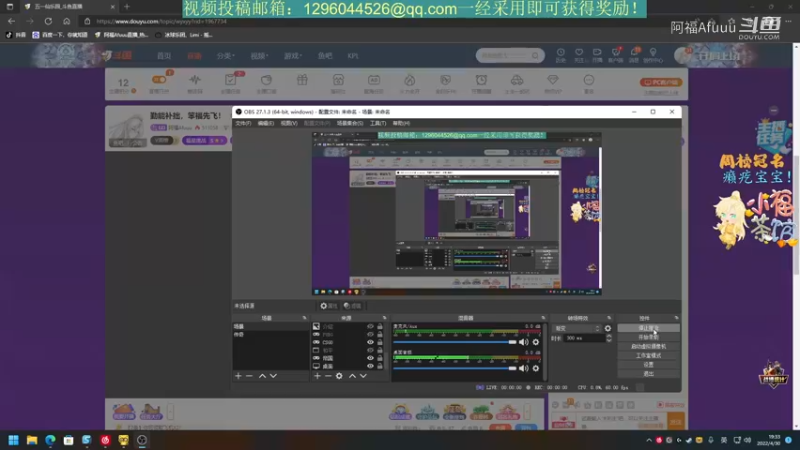Mute the 麦克风/Aux channel speaker

point(523,342)
